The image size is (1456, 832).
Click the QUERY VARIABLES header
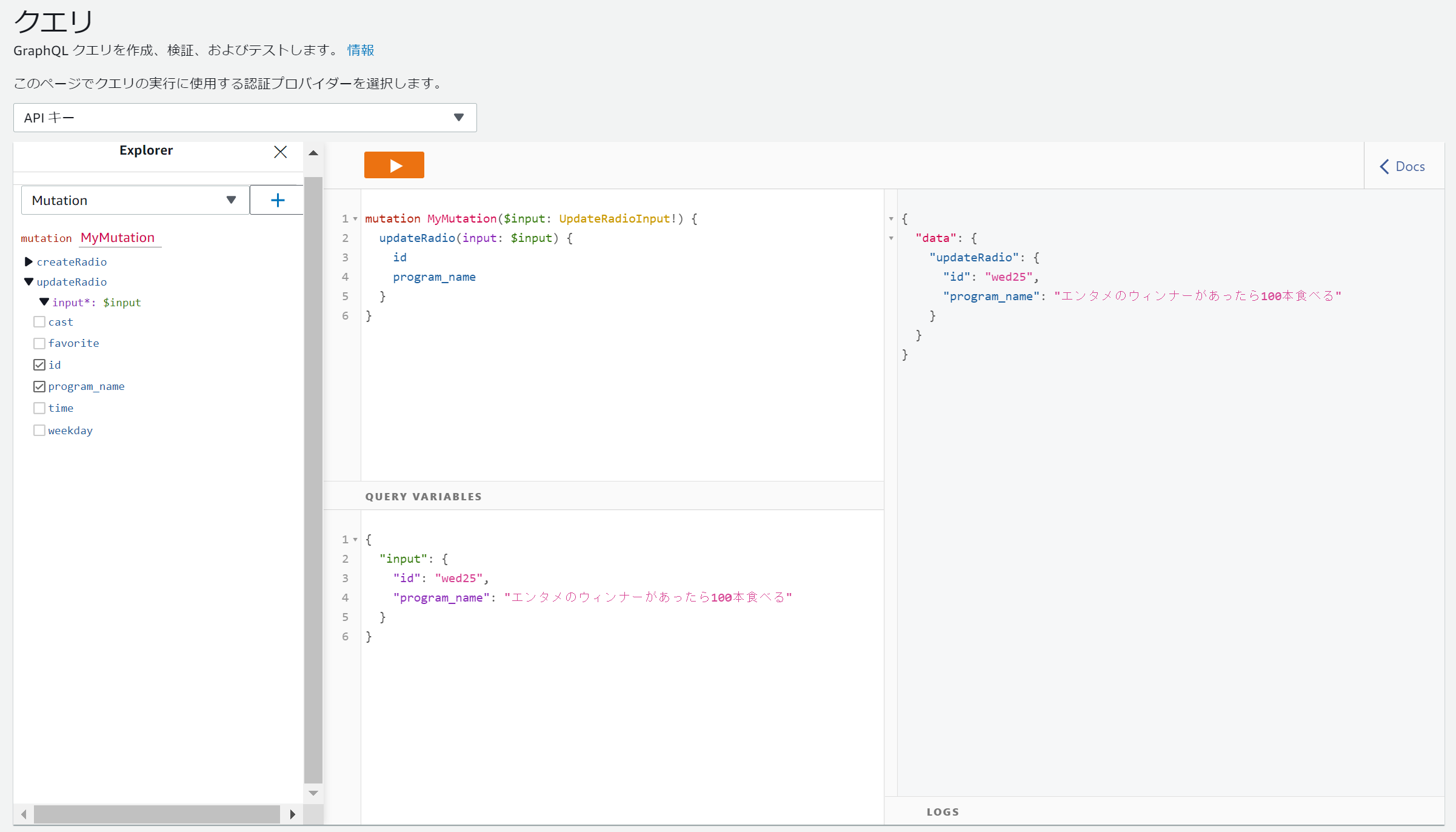click(423, 497)
